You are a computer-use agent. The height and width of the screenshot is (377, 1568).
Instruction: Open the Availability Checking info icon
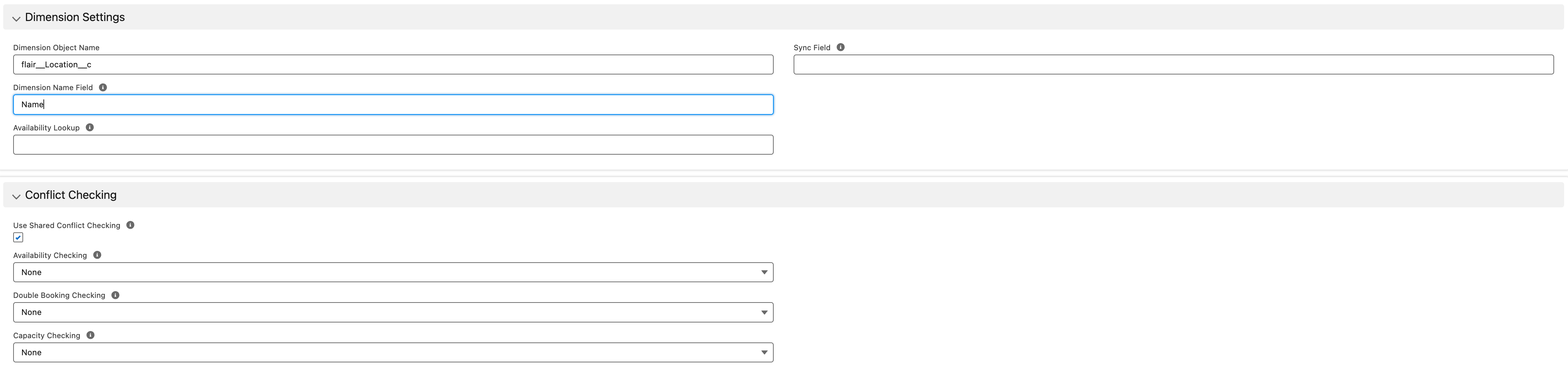tap(97, 255)
